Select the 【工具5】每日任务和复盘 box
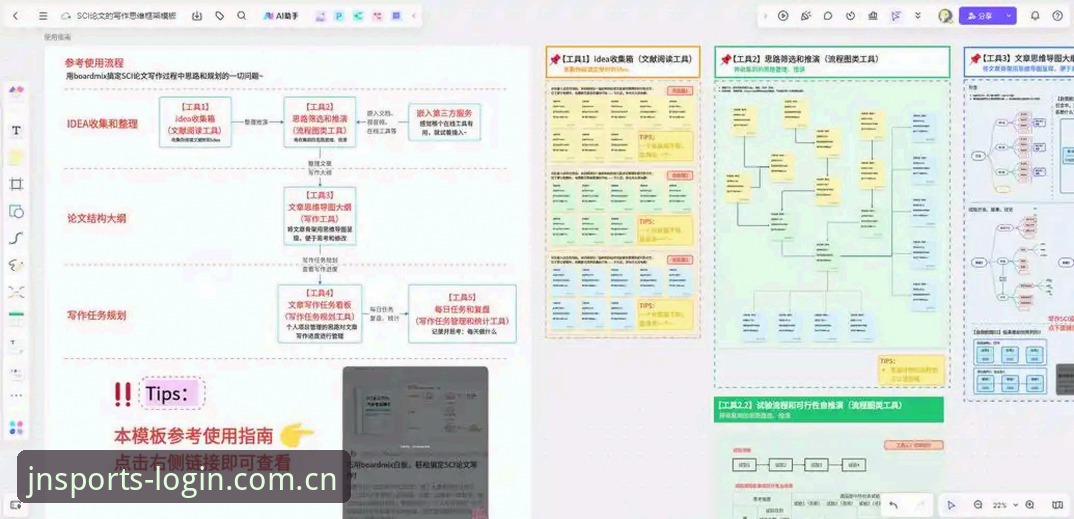The width and height of the screenshot is (1074, 519). click(x=462, y=314)
